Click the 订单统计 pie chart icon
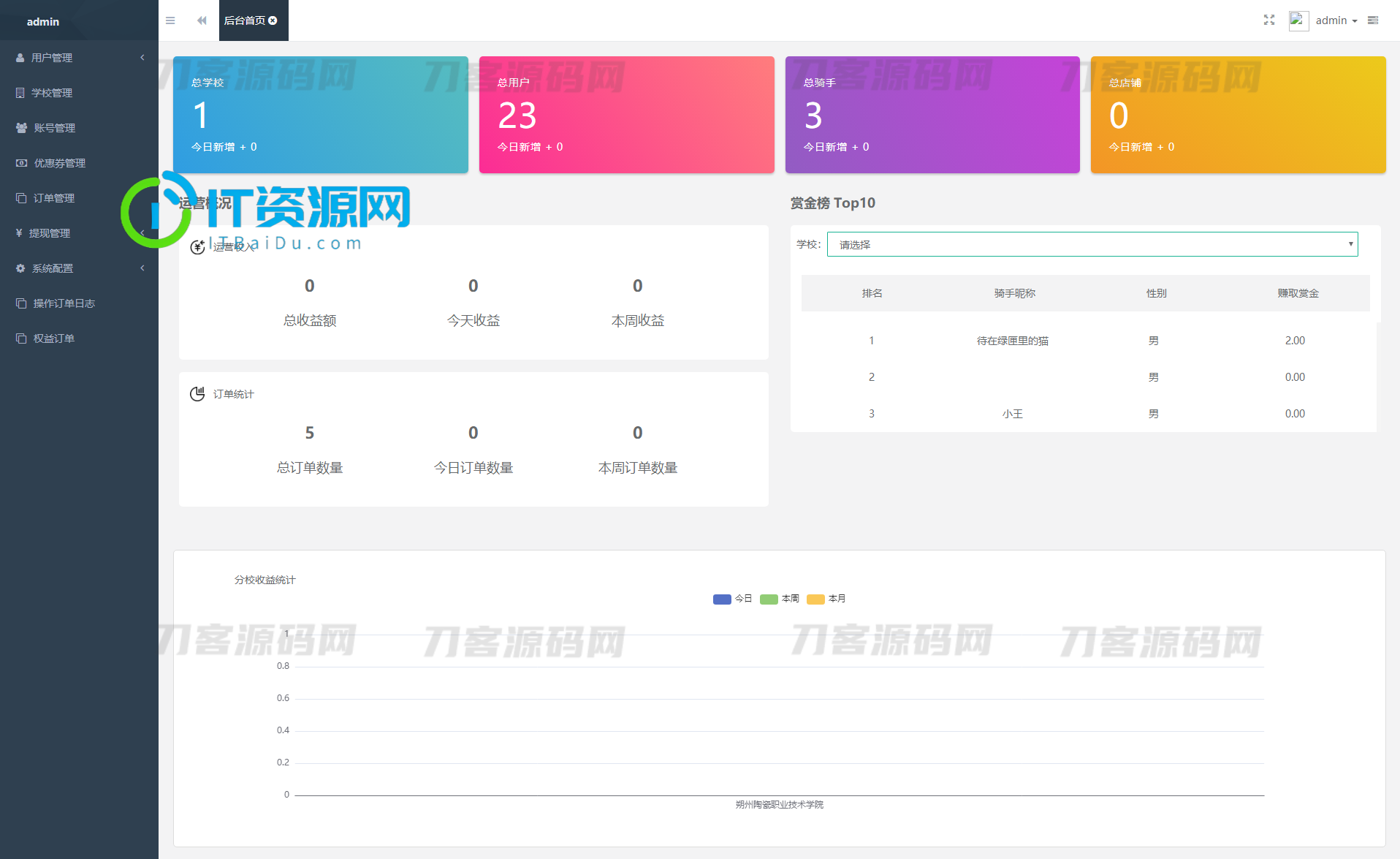The width and height of the screenshot is (1400, 859). tap(197, 394)
